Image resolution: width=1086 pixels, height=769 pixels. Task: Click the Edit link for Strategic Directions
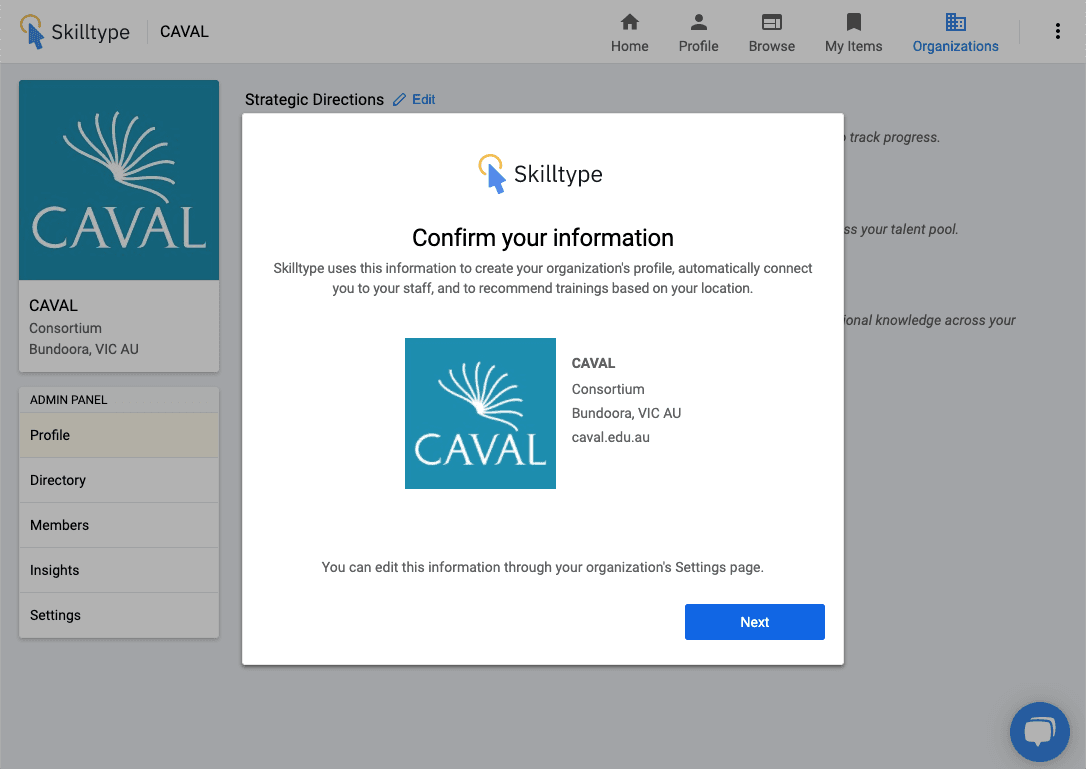414,100
